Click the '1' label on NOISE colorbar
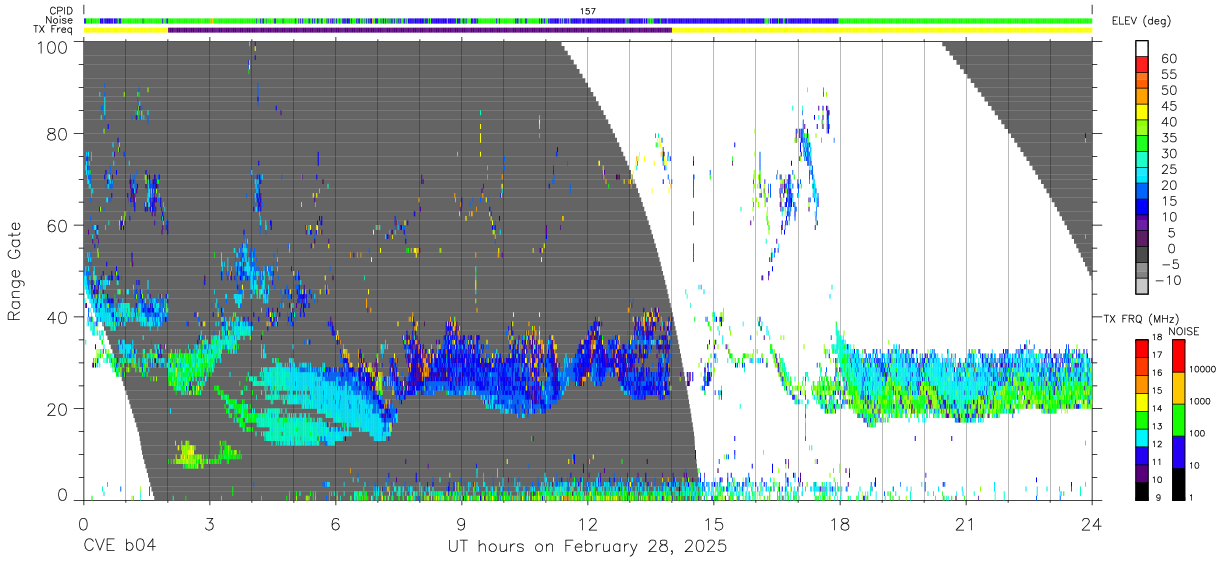The height and width of the screenshot is (567, 1228). [1191, 497]
